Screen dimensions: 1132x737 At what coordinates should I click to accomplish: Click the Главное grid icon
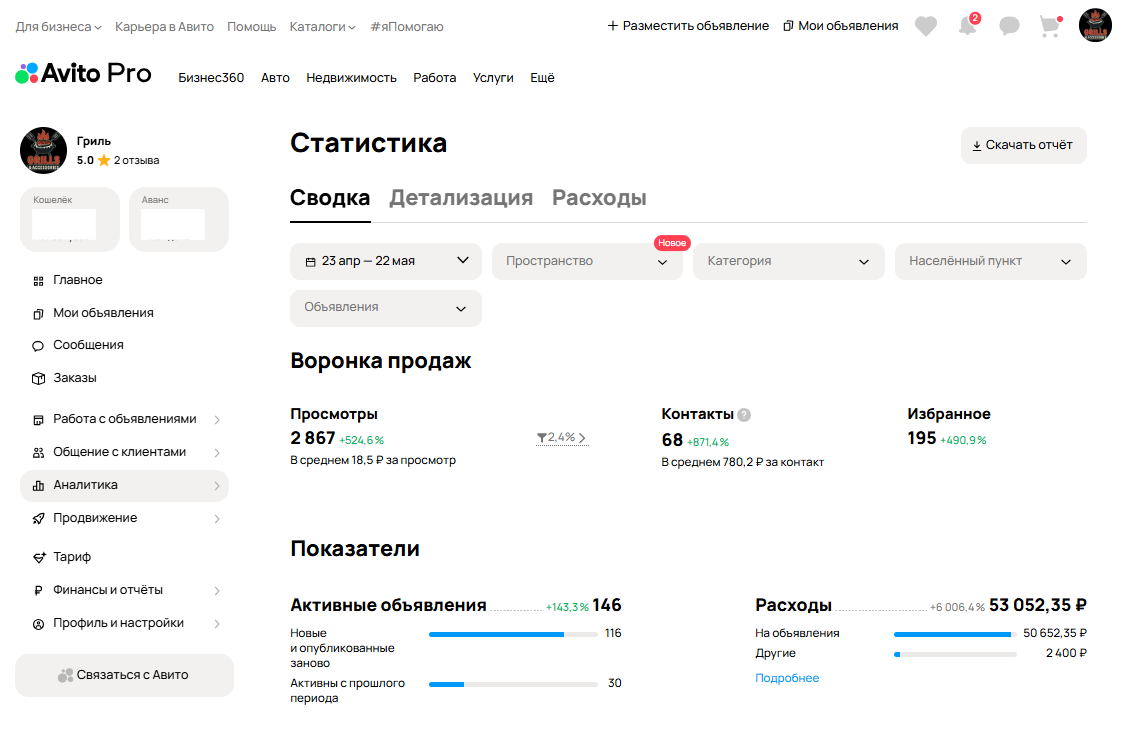(x=38, y=281)
